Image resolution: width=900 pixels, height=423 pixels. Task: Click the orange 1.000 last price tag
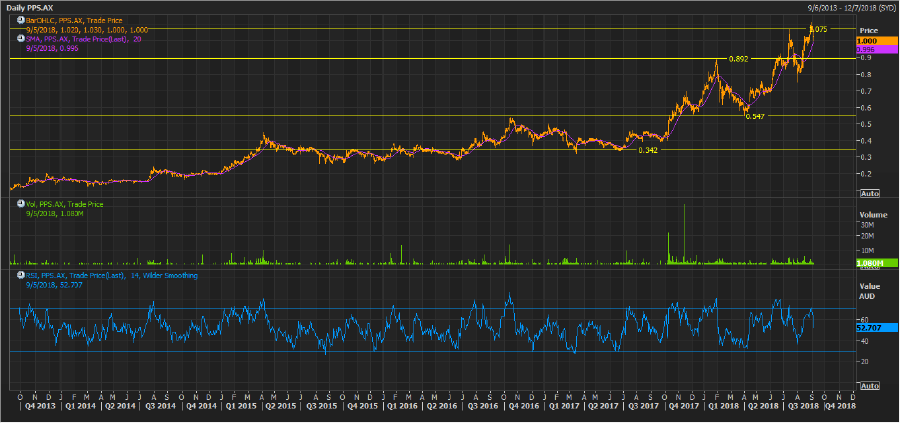click(x=876, y=41)
